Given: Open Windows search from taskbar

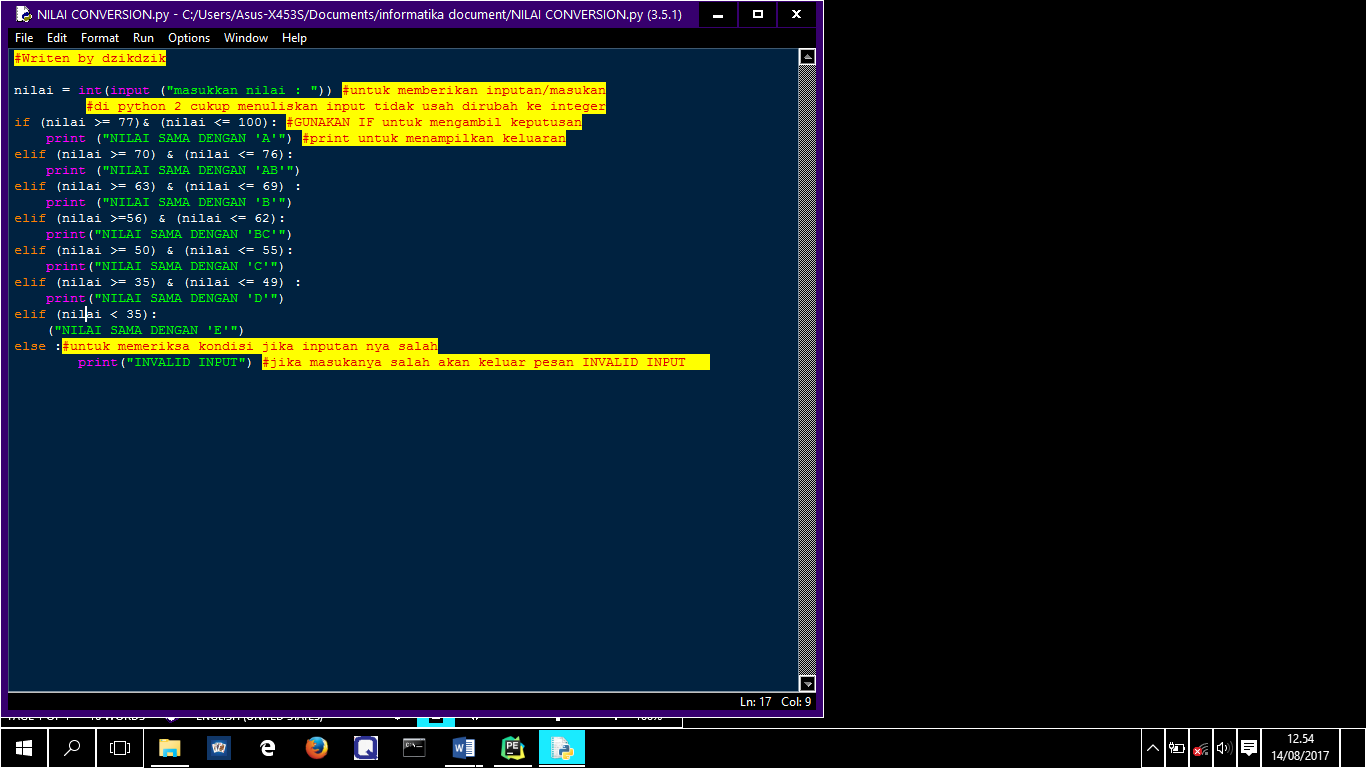Looking at the screenshot, I should (x=72, y=747).
